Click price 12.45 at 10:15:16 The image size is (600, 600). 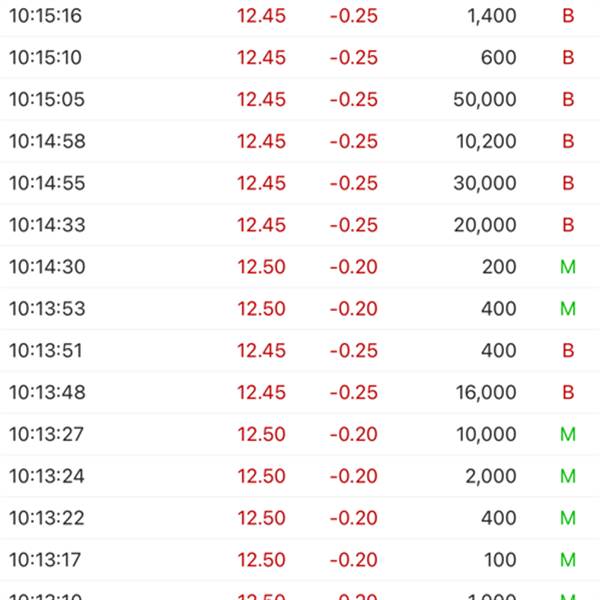point(261,16)
